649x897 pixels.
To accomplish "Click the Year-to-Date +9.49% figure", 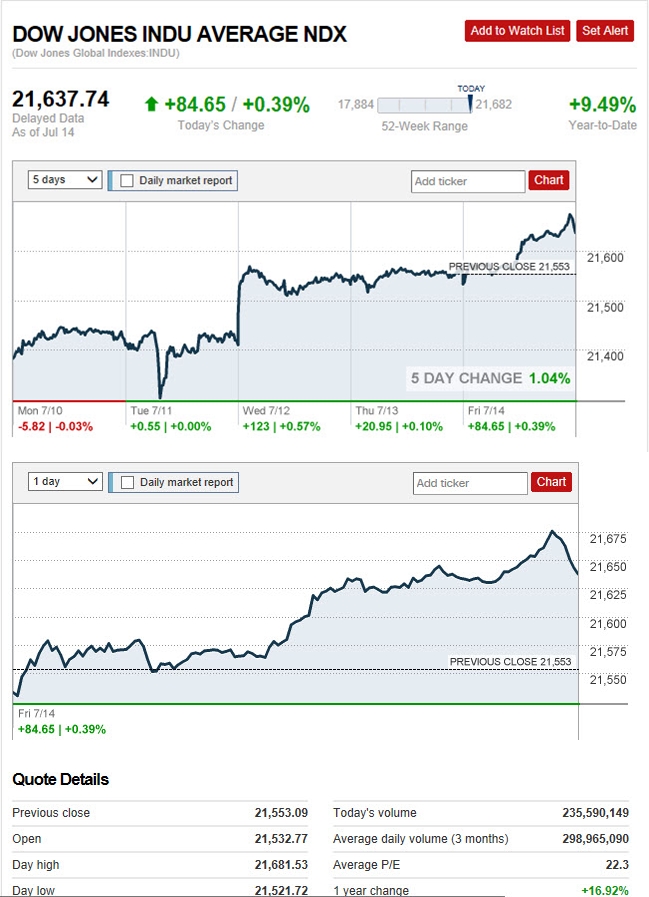I will click(602, 105).
